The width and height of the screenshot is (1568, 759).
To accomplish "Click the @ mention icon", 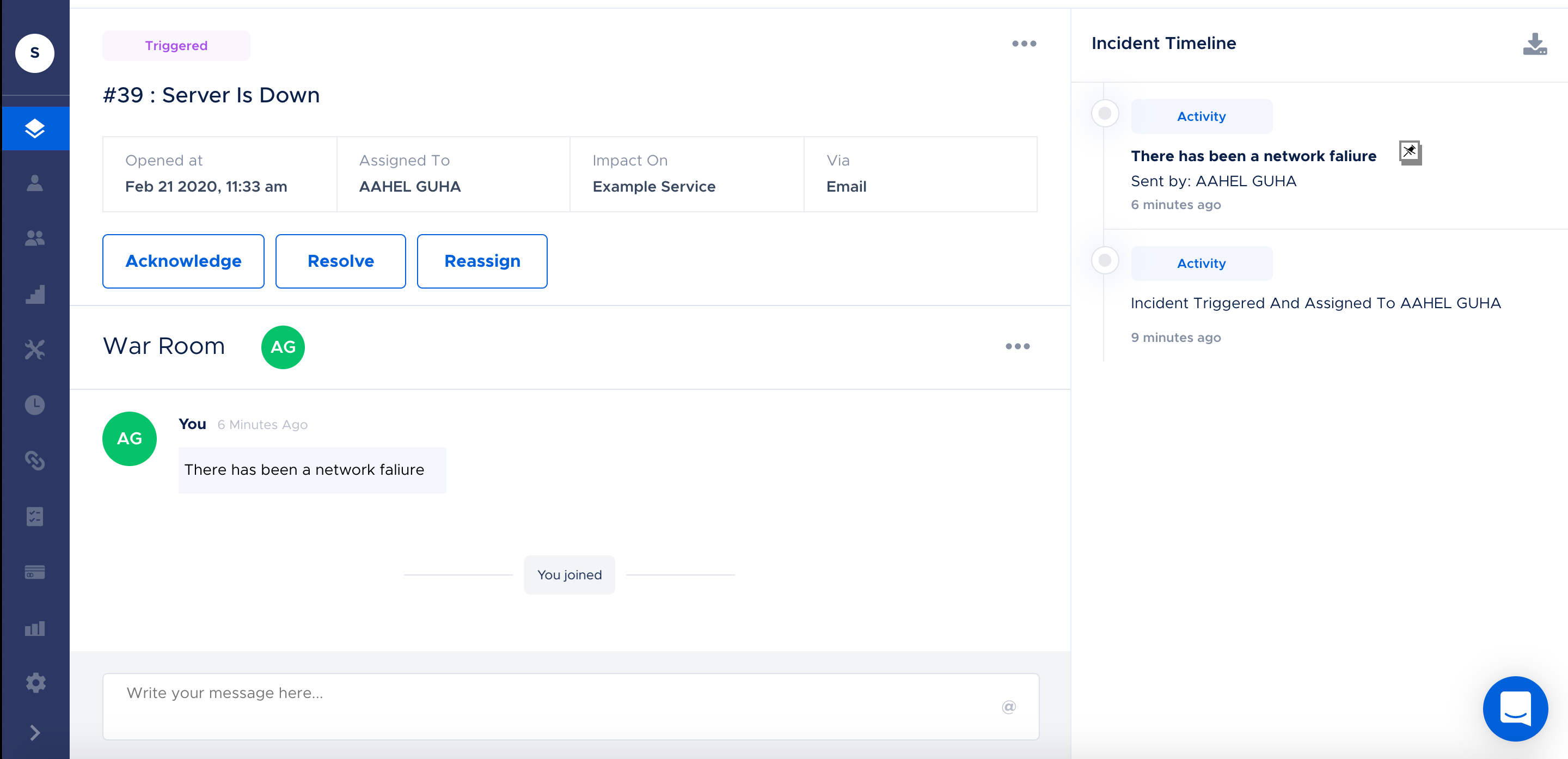I will coord(1009,707).
